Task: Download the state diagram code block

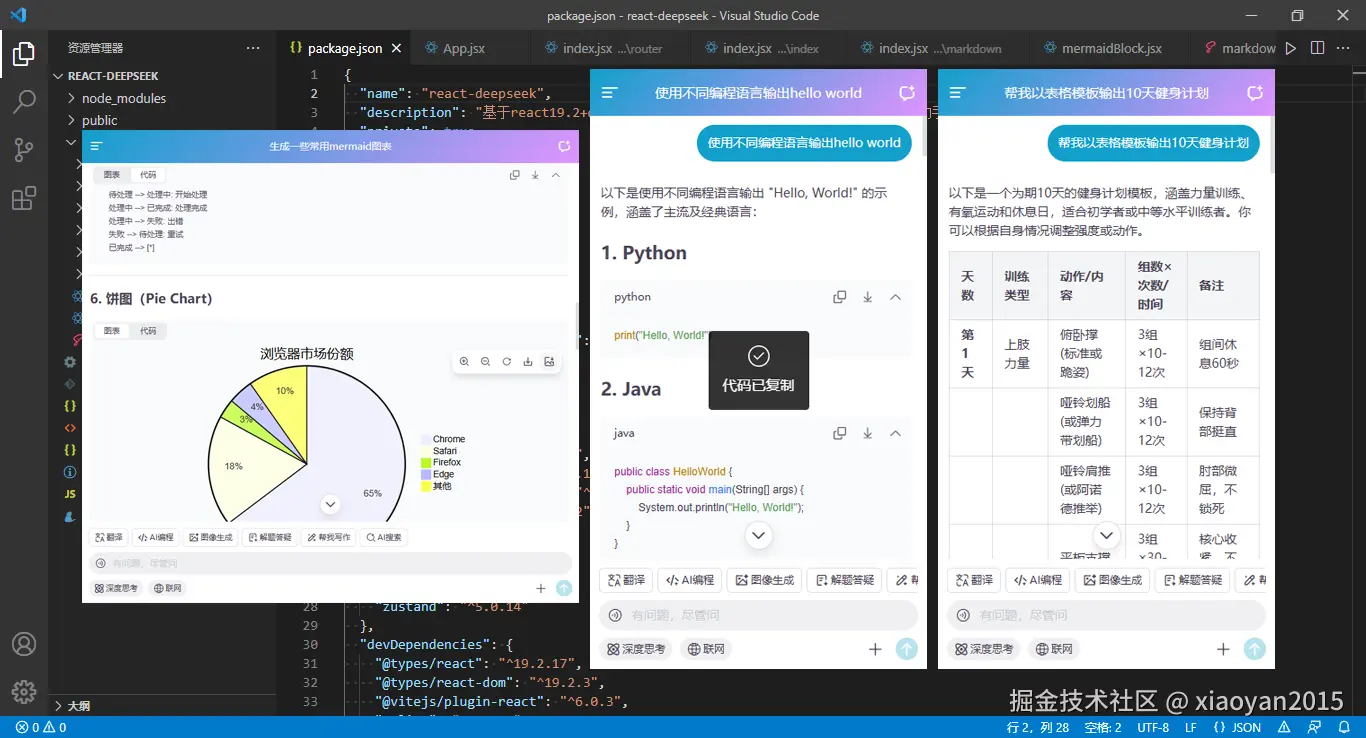Action: tap(535, 175)
